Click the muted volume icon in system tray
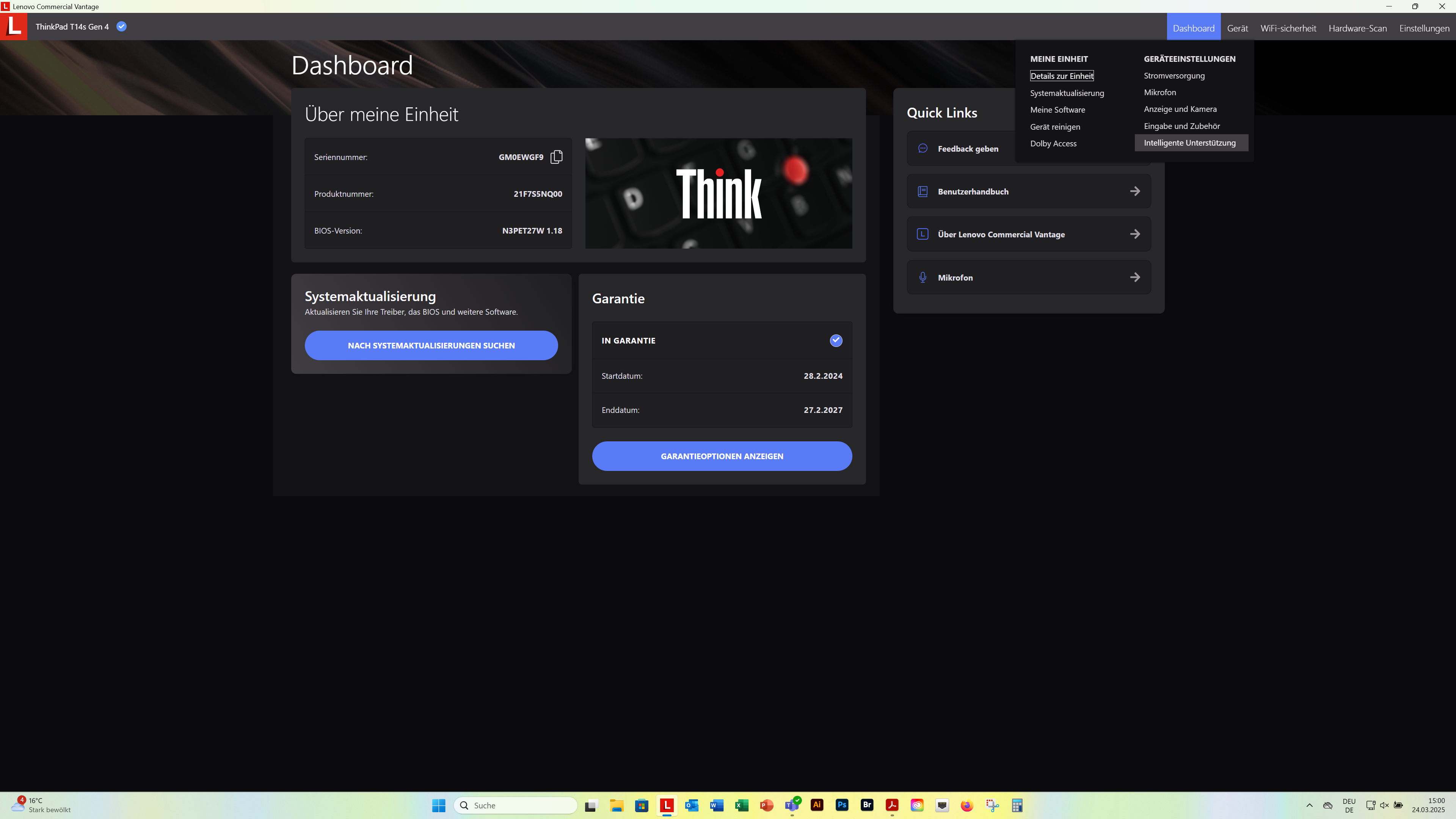 coord(1384,805)
